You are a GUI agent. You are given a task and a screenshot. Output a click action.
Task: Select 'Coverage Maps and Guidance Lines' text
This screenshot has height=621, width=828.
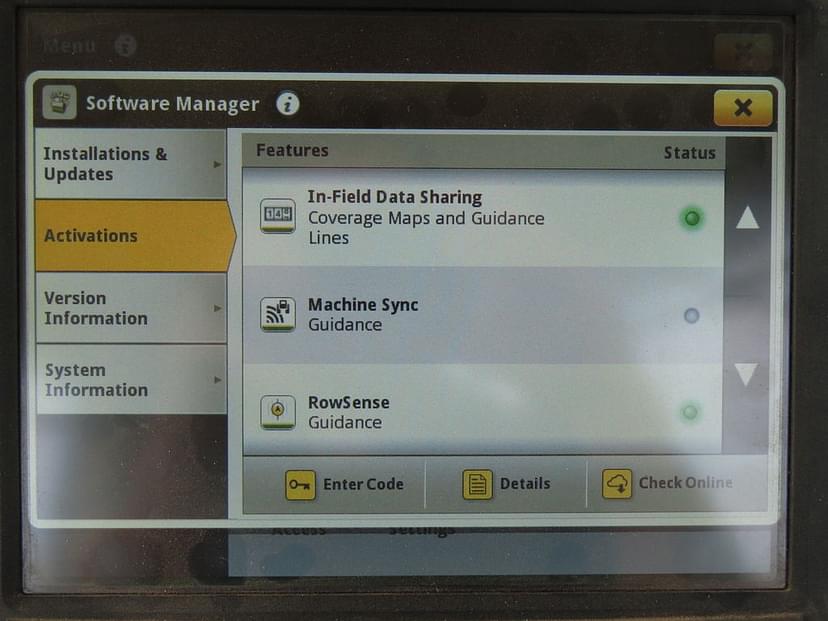[x=426, y=228]
